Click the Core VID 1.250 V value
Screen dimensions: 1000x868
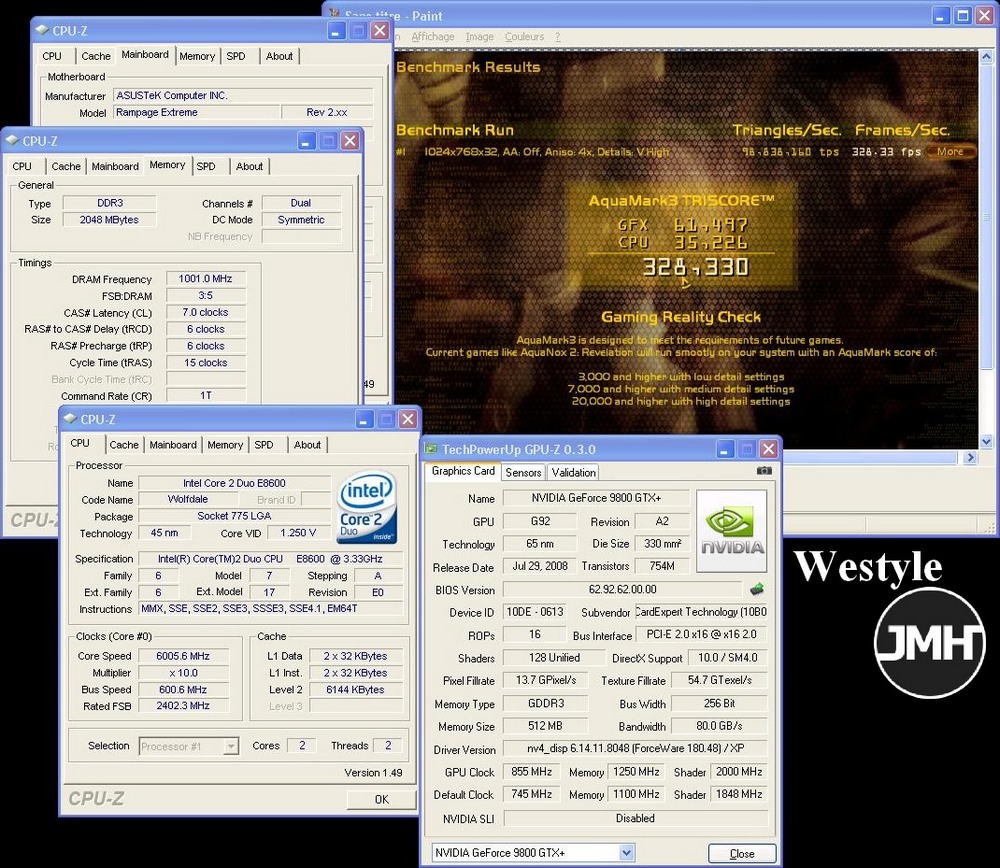[297, 533]
